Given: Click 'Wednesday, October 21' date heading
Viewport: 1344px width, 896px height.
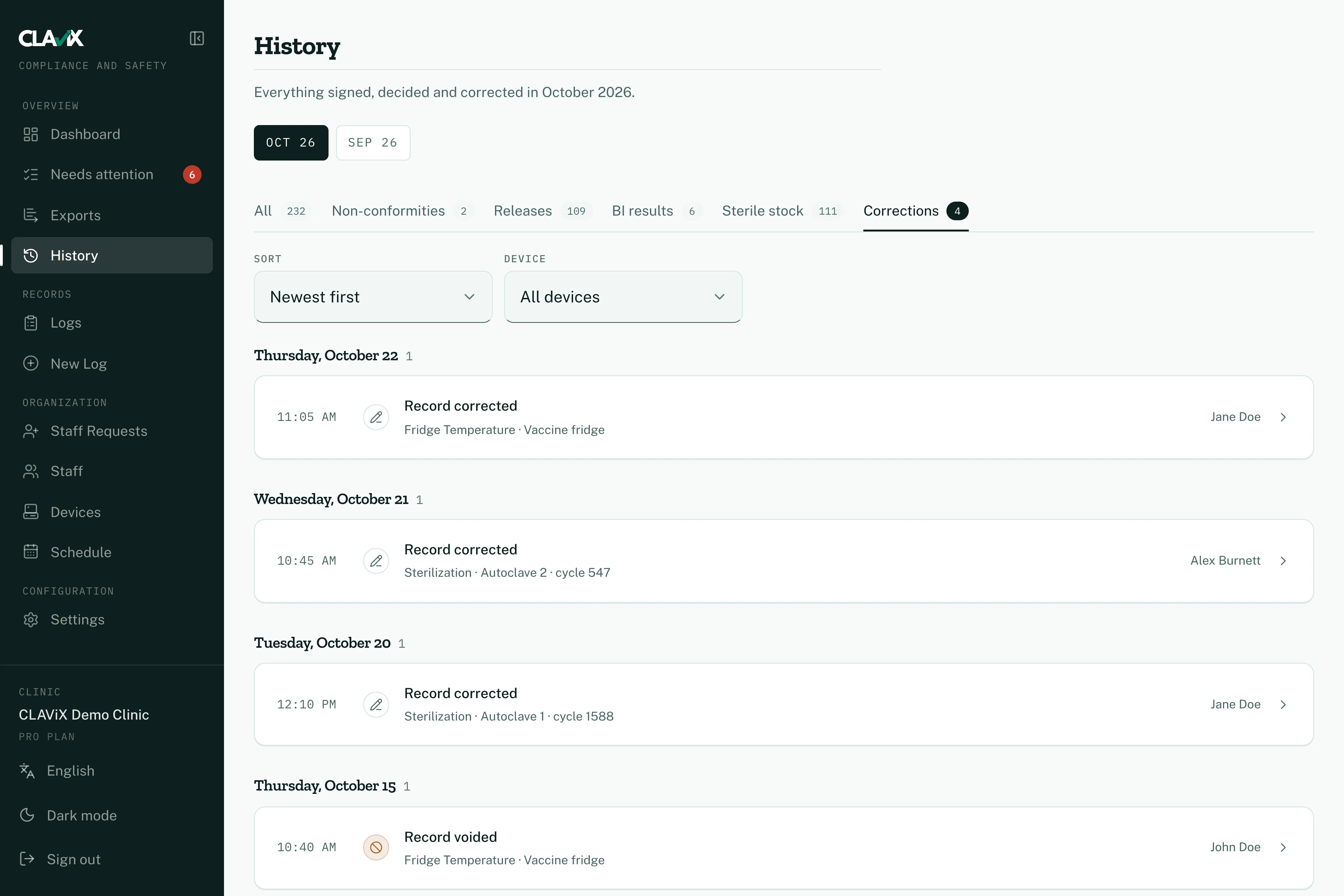Looking at the screenshot, I should [331, 499].
